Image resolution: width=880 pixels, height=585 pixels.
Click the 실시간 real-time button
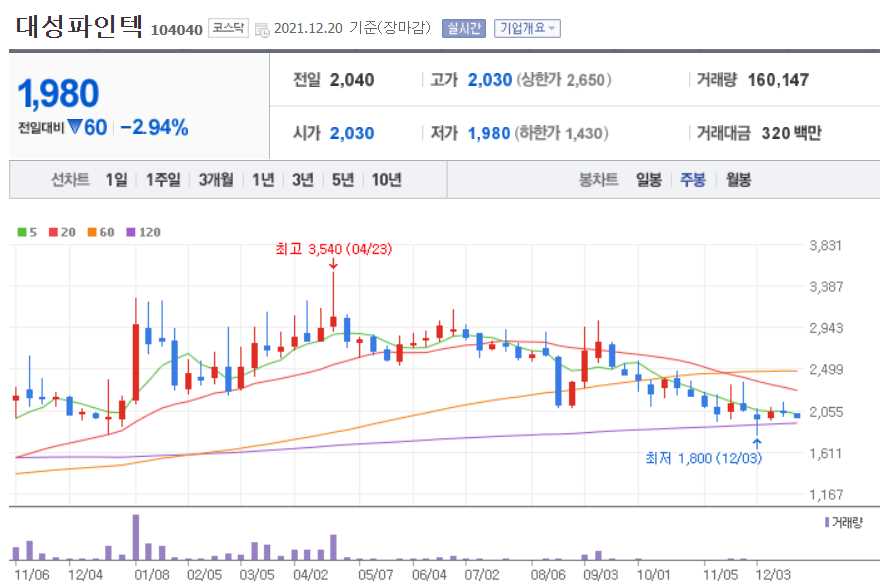coord(463,28)
